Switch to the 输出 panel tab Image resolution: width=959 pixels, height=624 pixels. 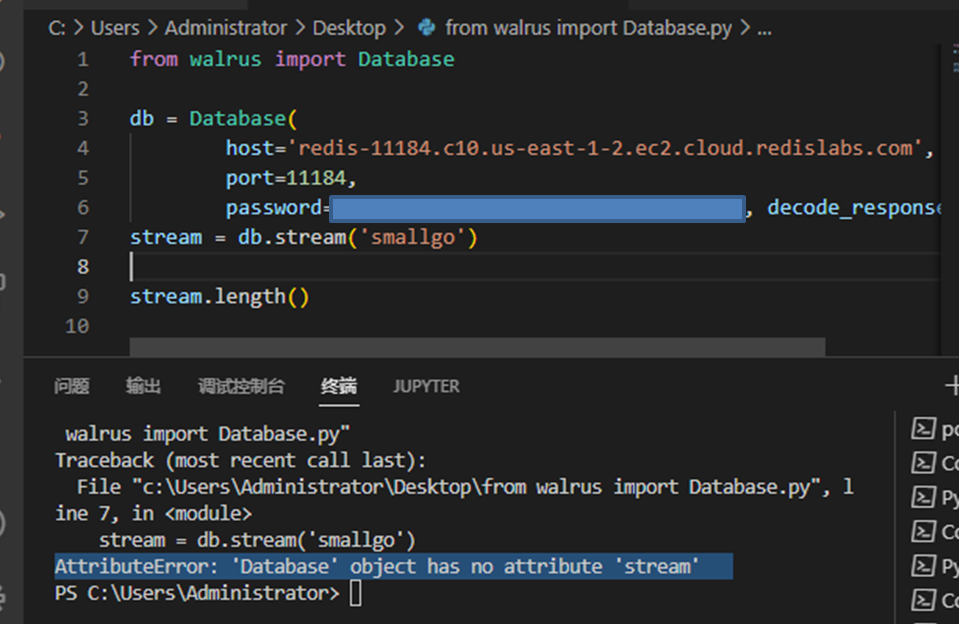coord(143,386)
